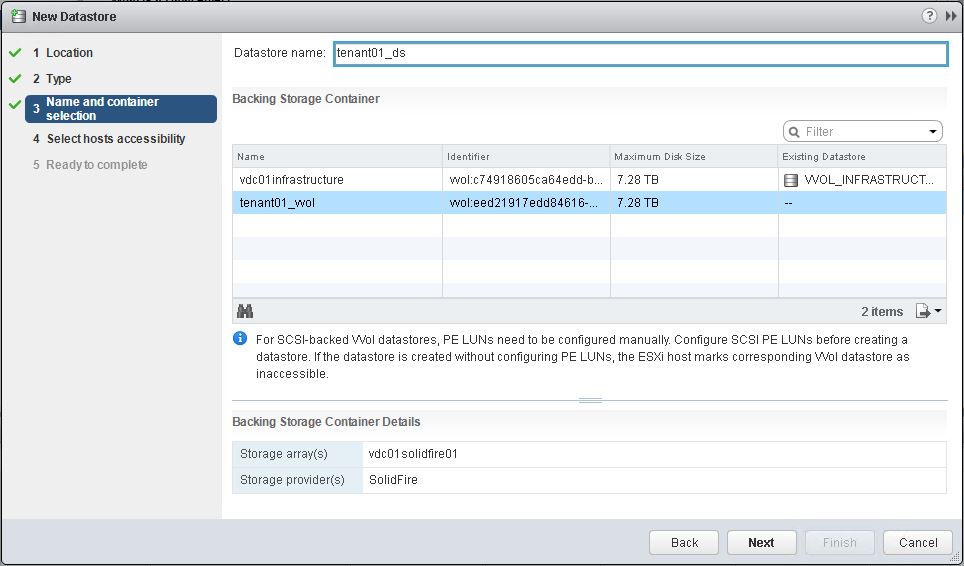Open step 4 Select hosts accessibility
The width and height of the screenshot is (964, 566).
(x=109, y=139)
